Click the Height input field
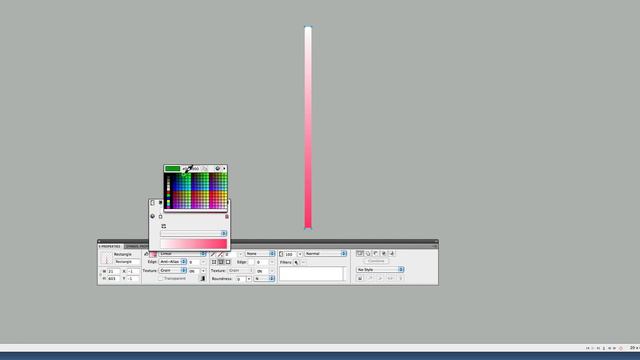The width and height of the screenshot is (640, 360). coord(114,279)
